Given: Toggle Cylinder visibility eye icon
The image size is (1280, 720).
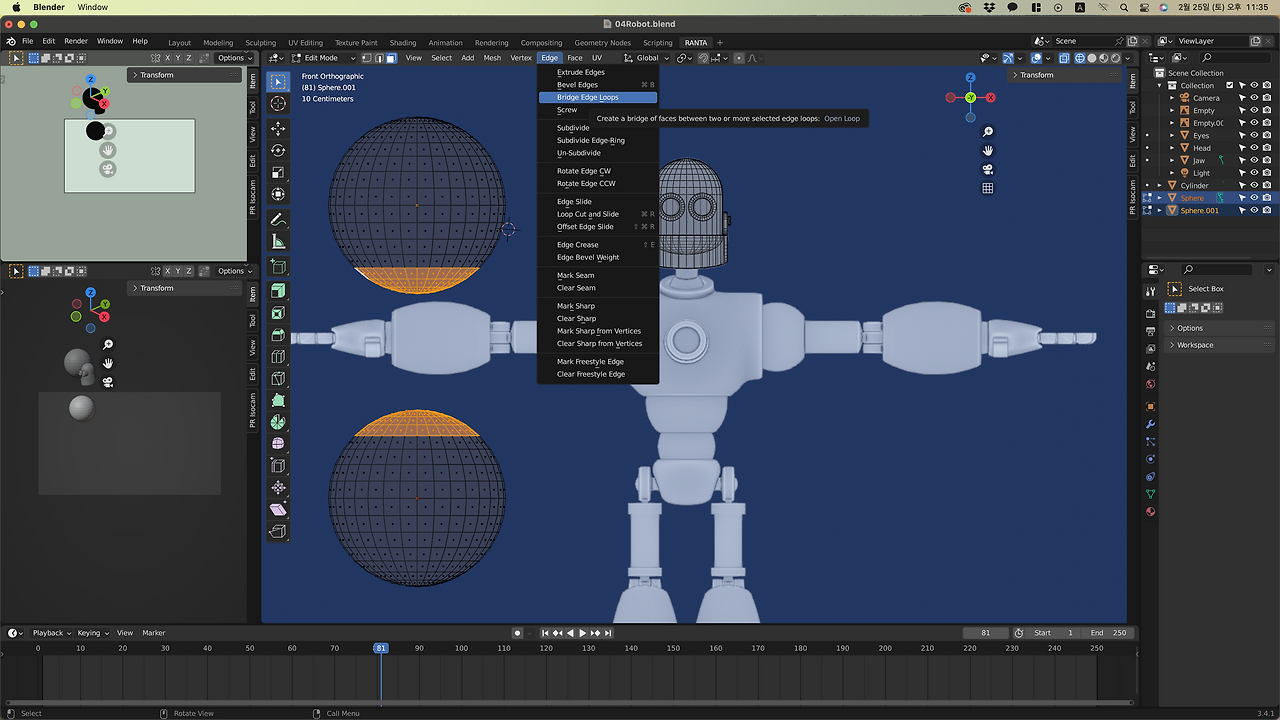Looking at the screenshot, I should [1254, 185].
